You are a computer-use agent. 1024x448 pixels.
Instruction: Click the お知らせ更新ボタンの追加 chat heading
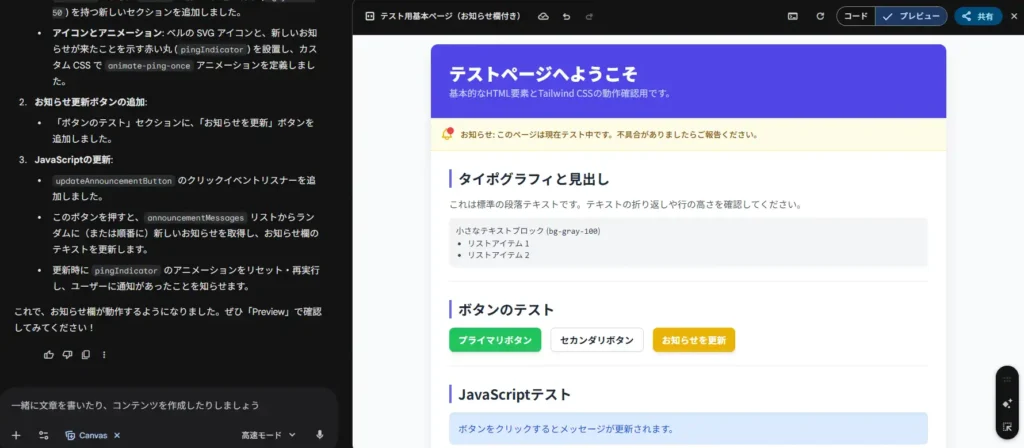click(x=91, y=102)
